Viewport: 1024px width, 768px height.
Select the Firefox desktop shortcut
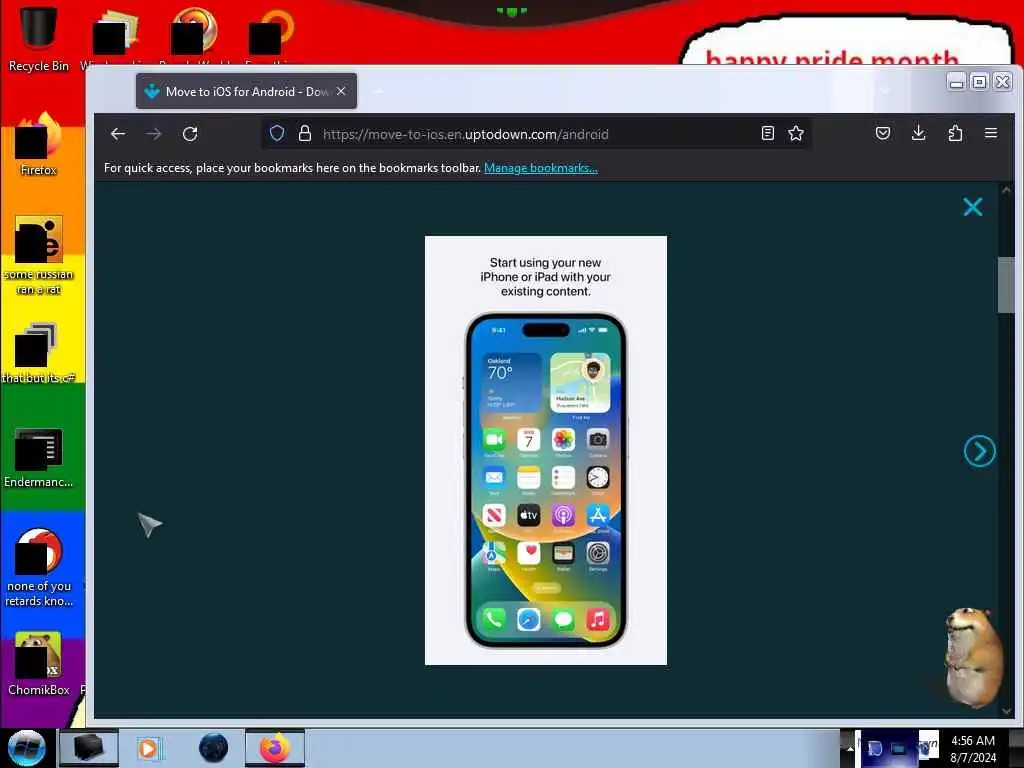39,144
